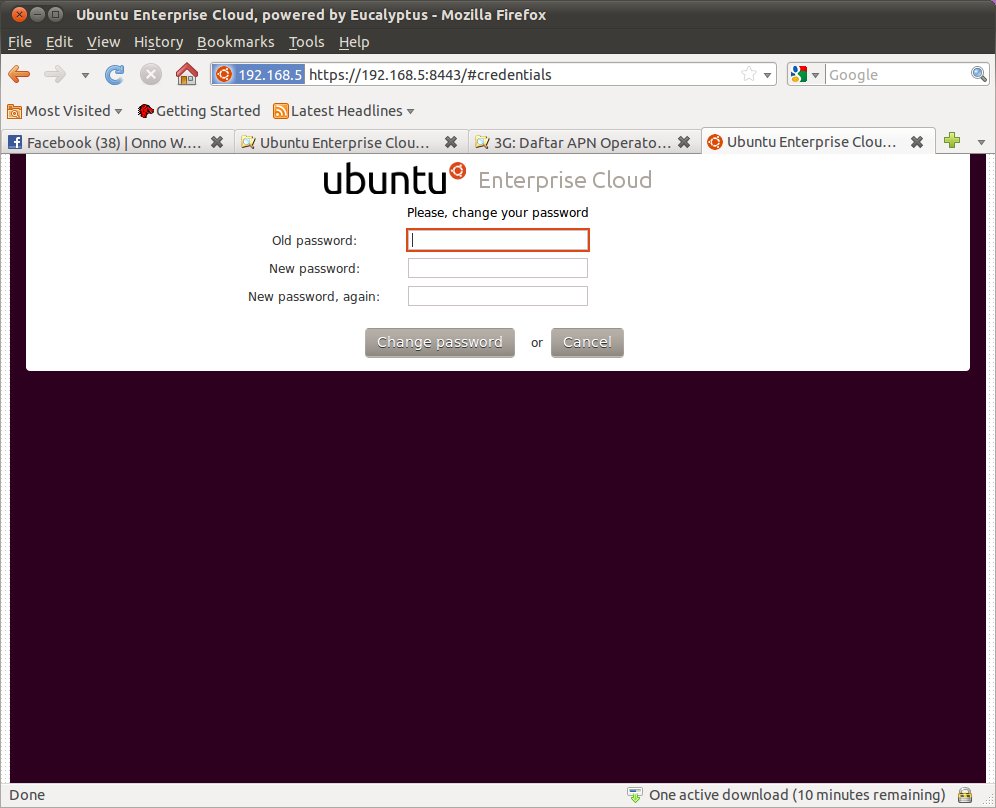Open the Getting Started bookmark

coord(198,111)
